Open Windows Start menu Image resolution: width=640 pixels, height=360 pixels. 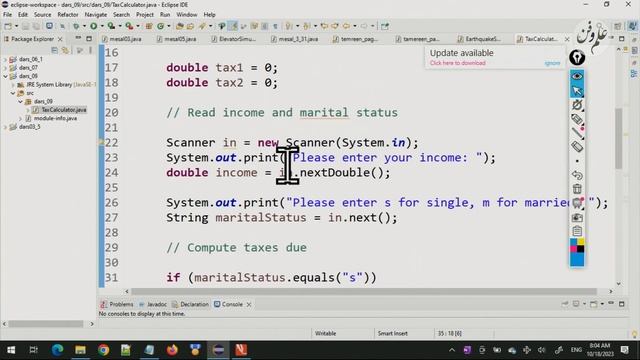(11, 350)
